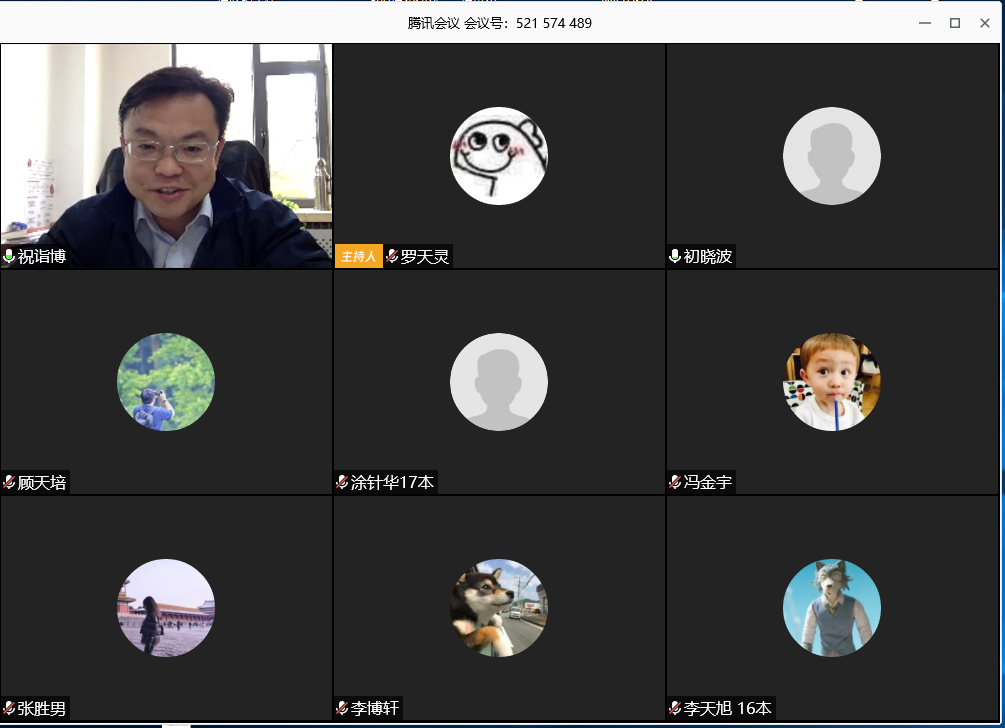Click the orange 主持人 host badge

358,257
